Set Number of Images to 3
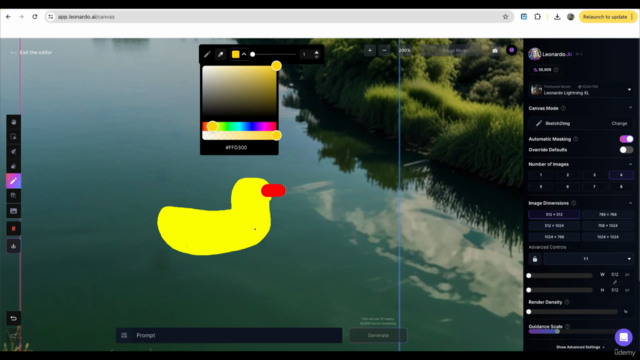 click(594, 175)
